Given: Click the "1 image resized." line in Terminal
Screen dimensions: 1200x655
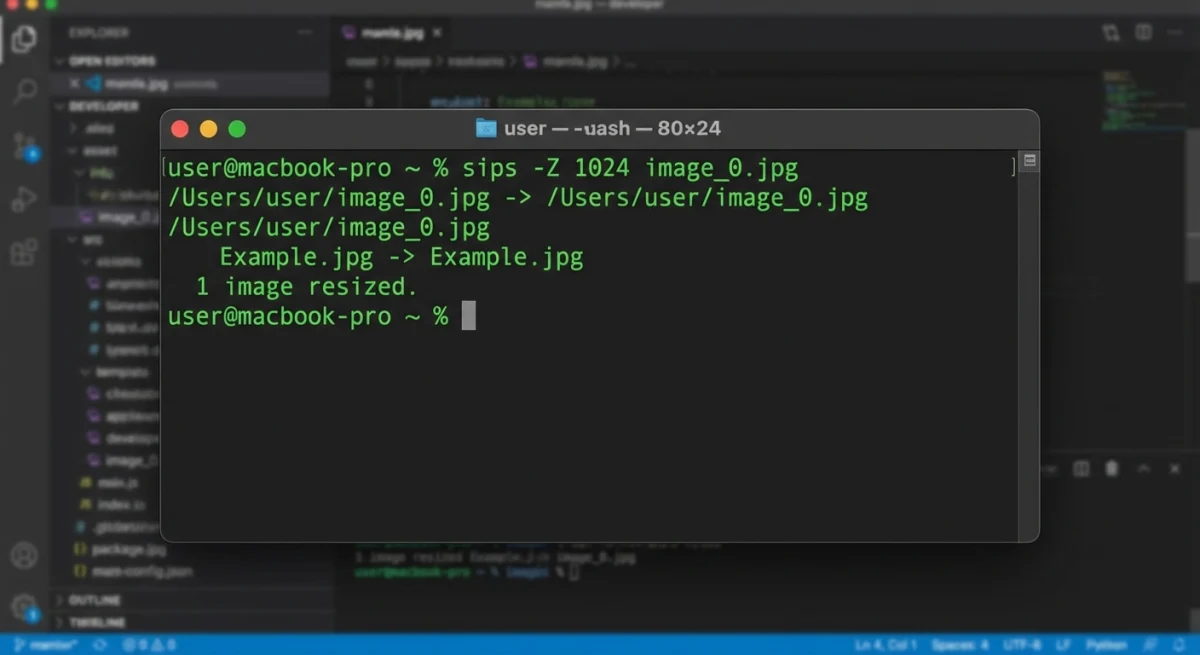Looking at the screenshot, I should click(x=305, y=287).
